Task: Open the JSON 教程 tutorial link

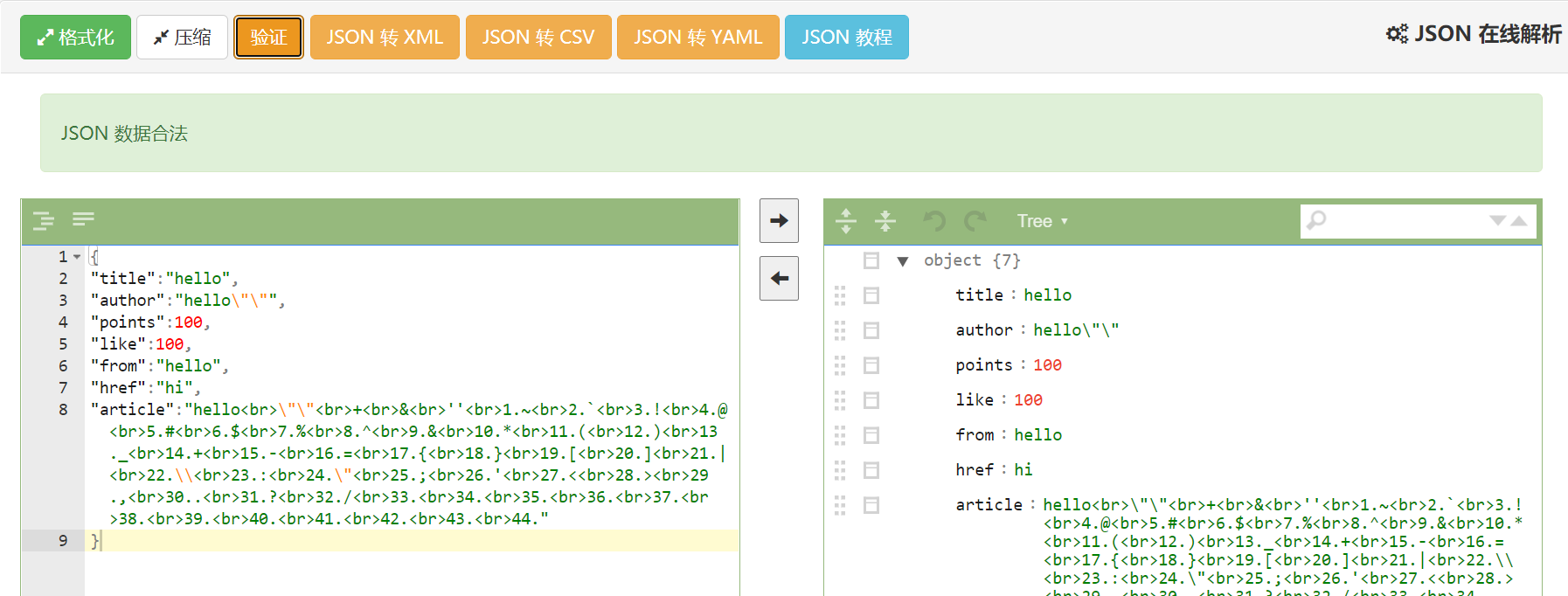Action: pyautogui.click(x=847, y=38)
